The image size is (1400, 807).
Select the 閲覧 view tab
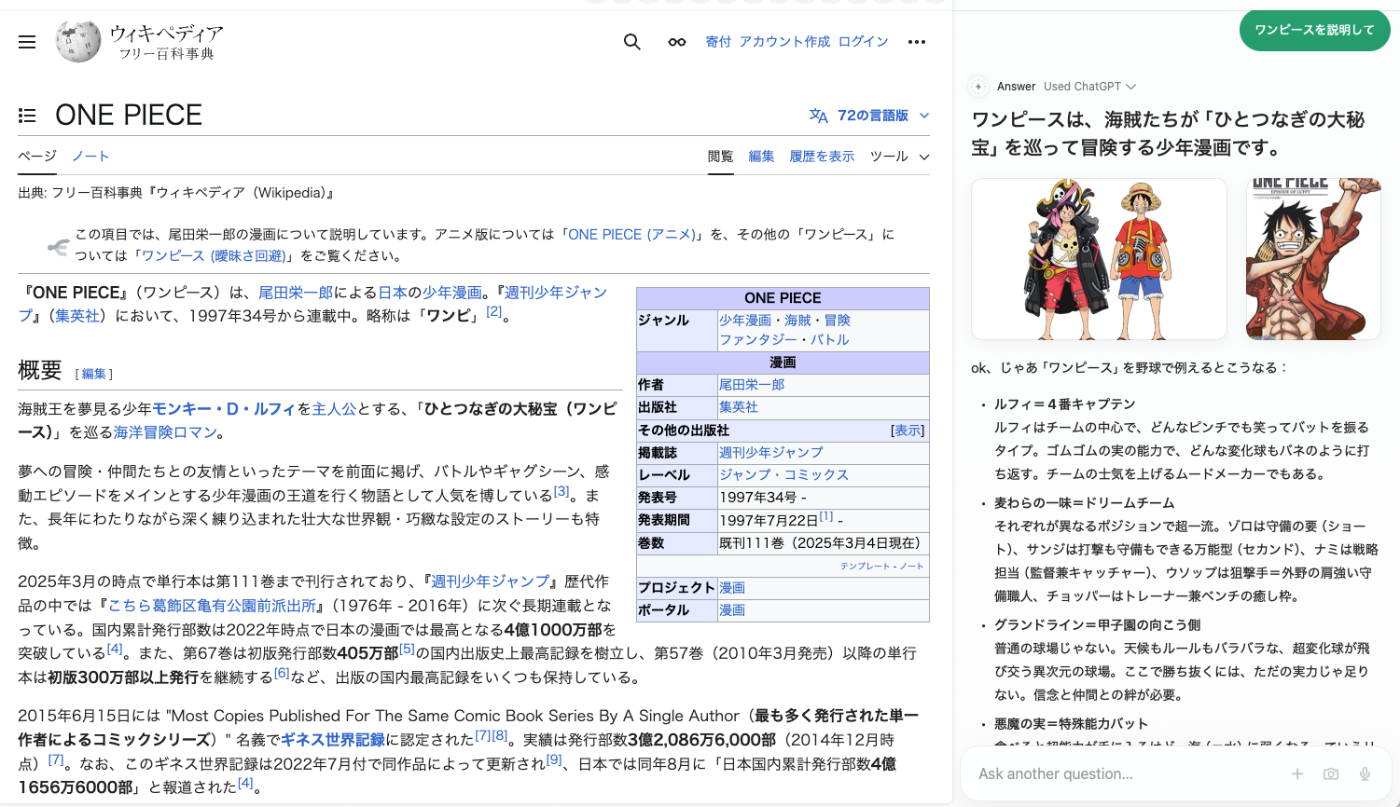pos(721,156)
